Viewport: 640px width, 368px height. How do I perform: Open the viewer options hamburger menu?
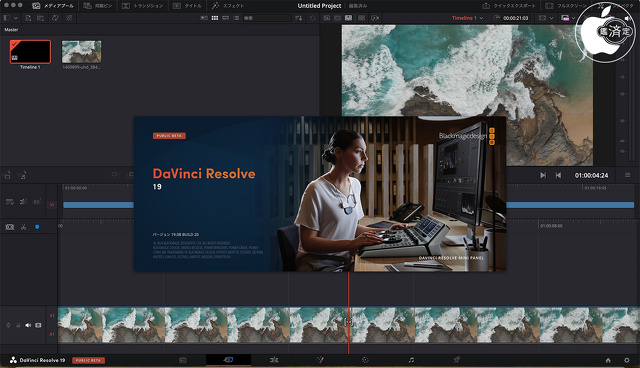tap(627, 175)
